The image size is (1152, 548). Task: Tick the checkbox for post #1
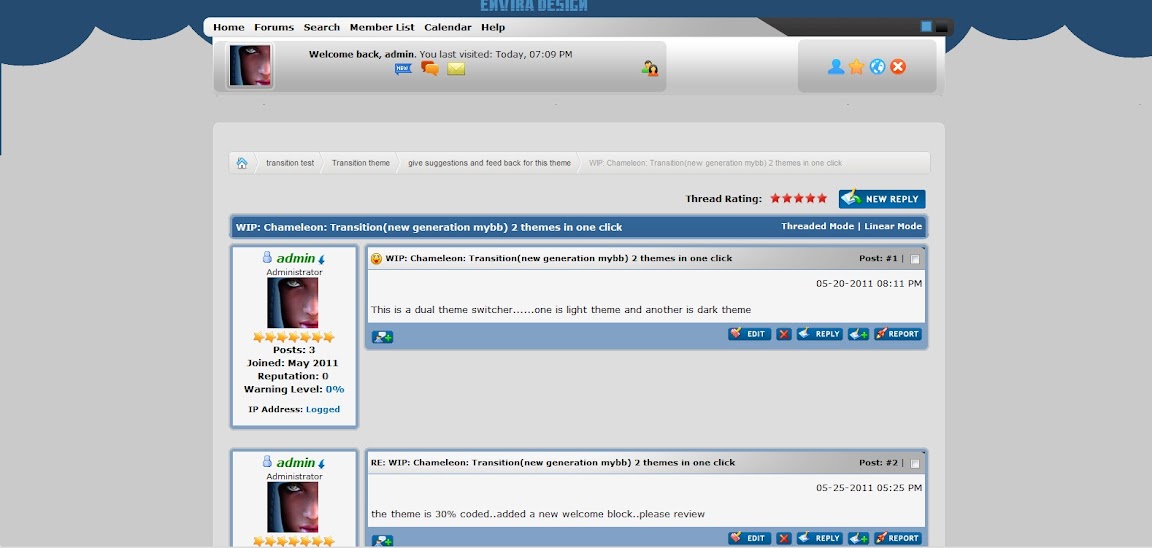coord(915,259)
